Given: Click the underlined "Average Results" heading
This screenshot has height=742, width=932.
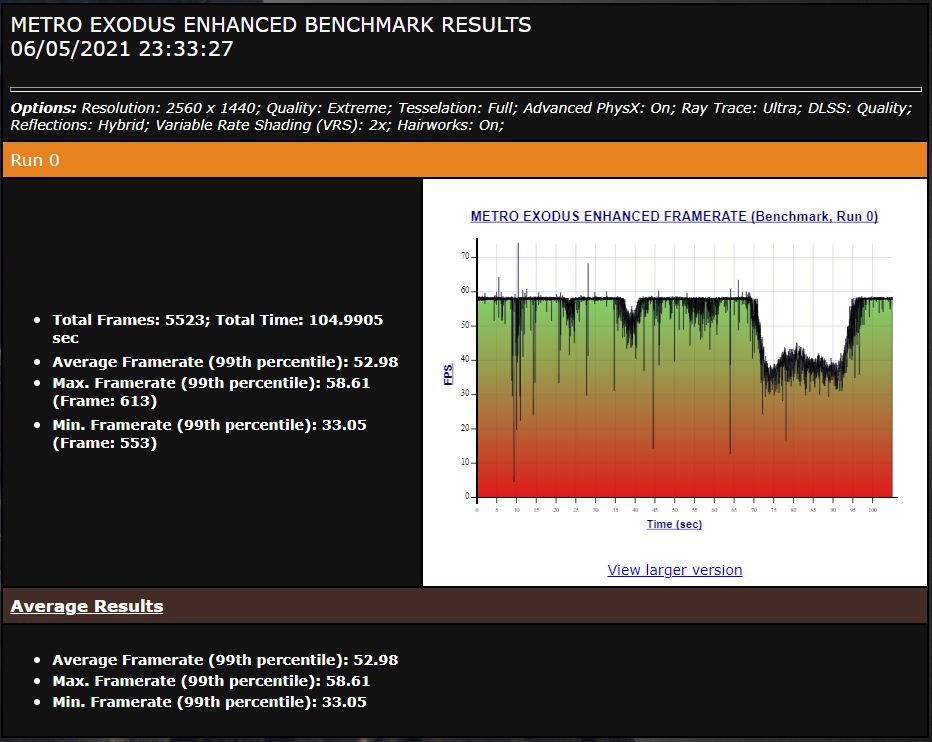Looking at the screenshot, I should (x=87, y=606).
